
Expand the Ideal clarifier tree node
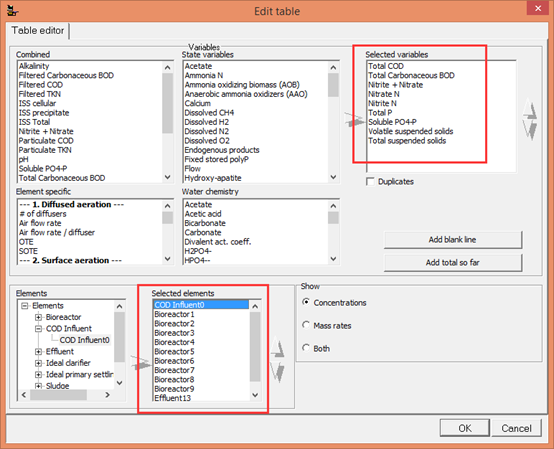38,363
